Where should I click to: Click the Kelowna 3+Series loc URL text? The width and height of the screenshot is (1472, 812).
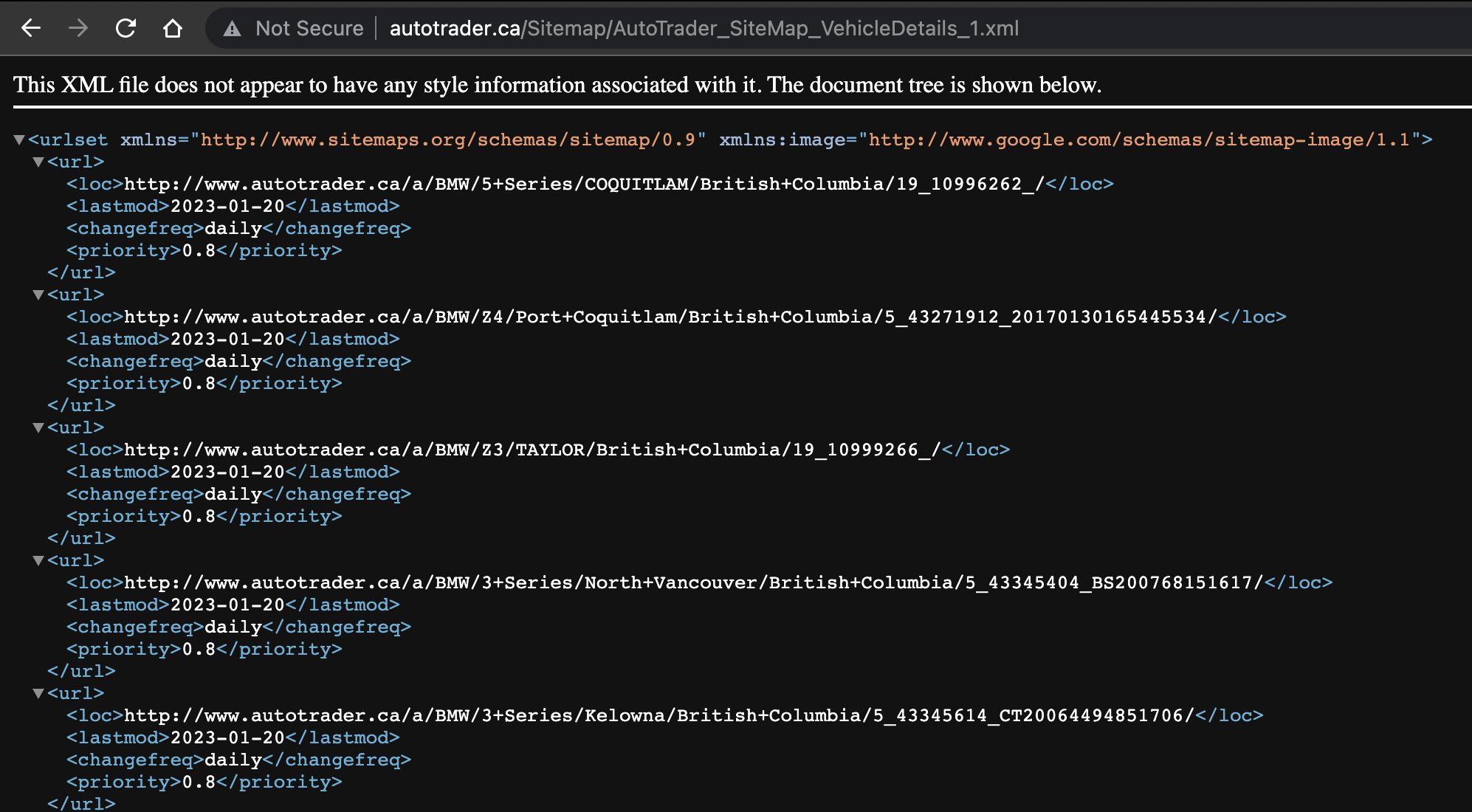[659, 715]
